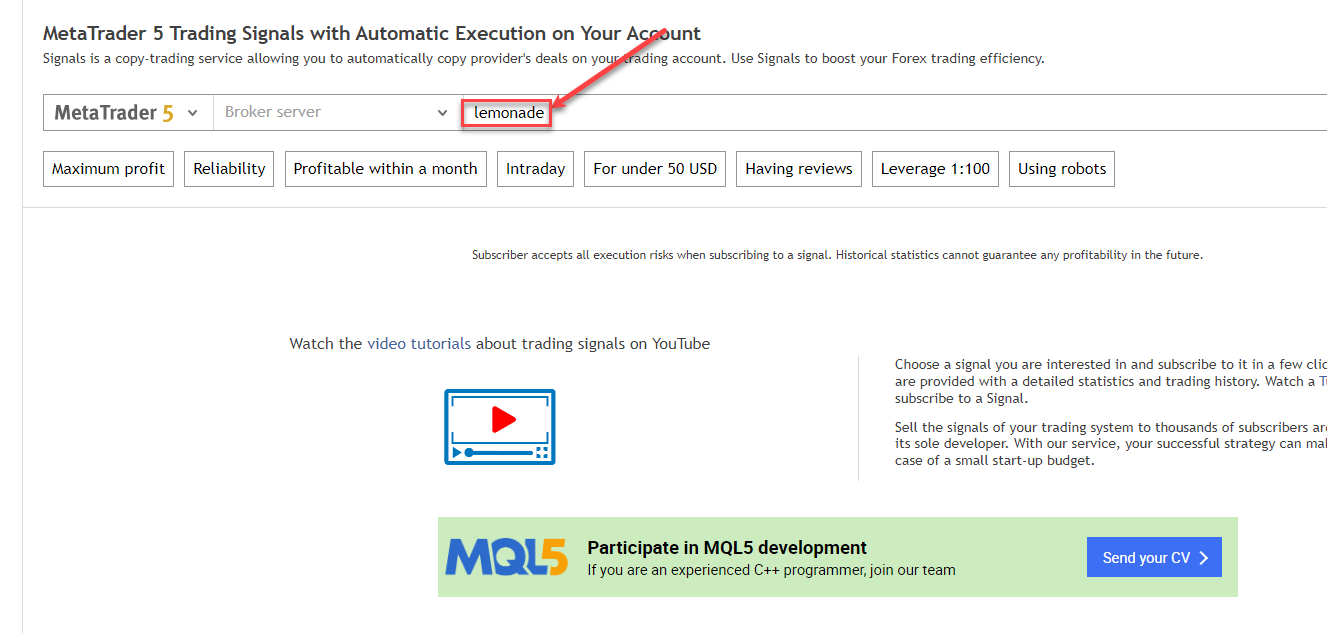The image size is (1327, 633).
Task: Open the MetaTrader 5 platform dropdown
Action: coord(128,113)
